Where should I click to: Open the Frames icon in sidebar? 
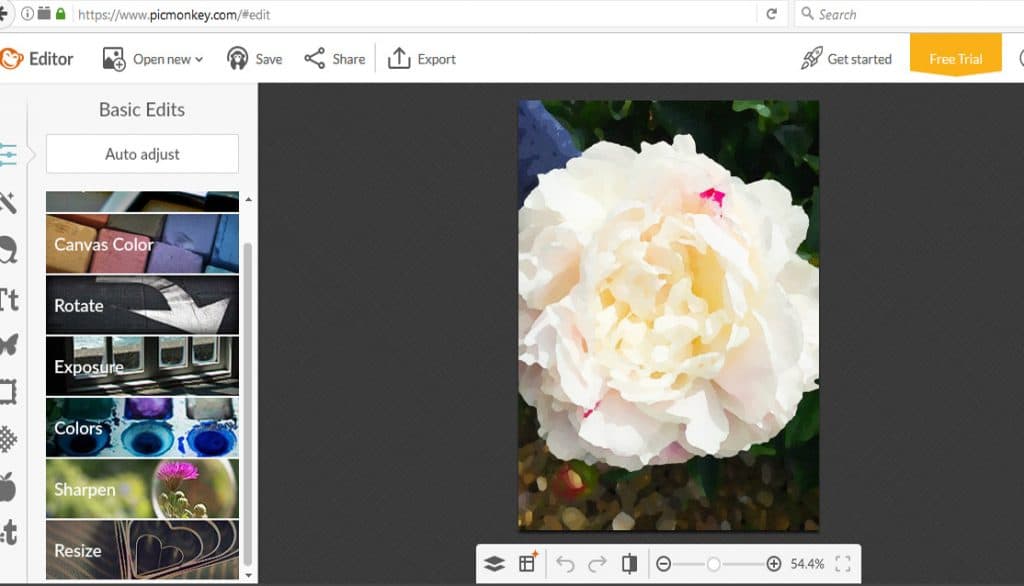[x=8, y=392]
